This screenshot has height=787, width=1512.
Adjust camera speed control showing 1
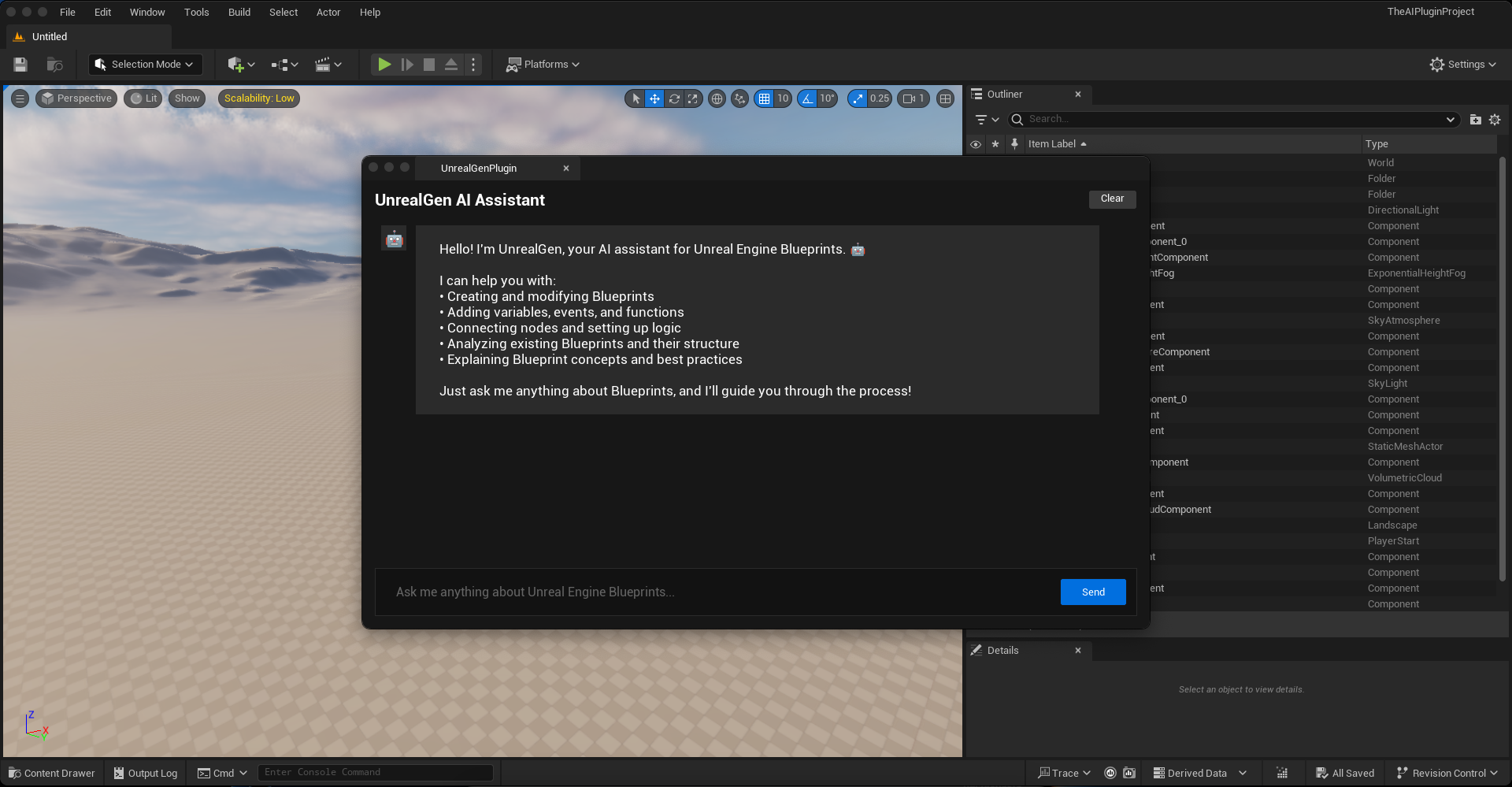913,98
